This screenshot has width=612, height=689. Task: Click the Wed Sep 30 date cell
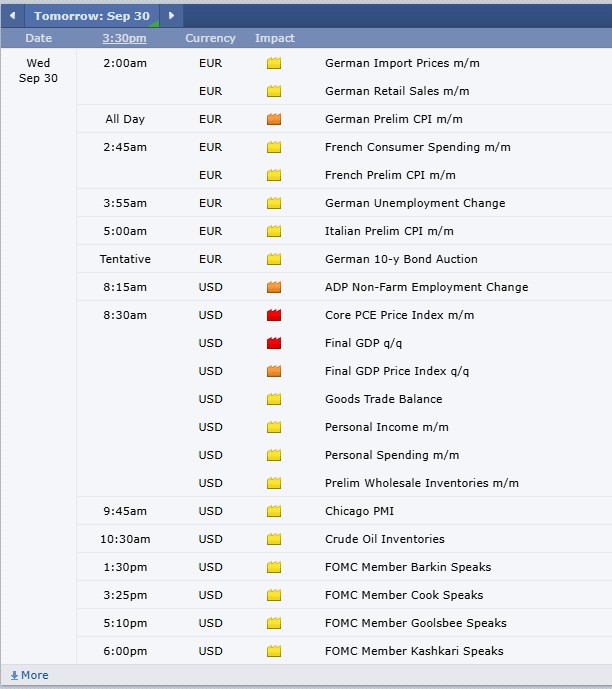coord(38,71)
